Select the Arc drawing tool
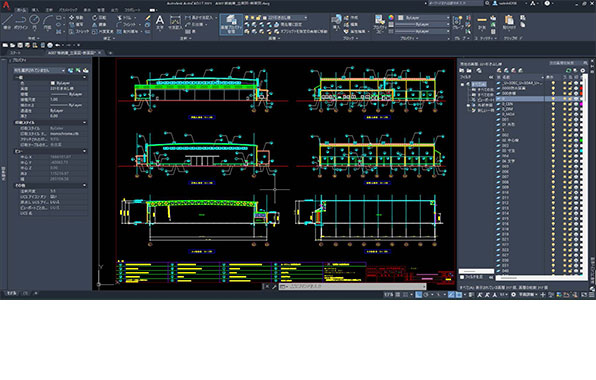Viewport: 596px width, 380px height. (x=48, y=22)
